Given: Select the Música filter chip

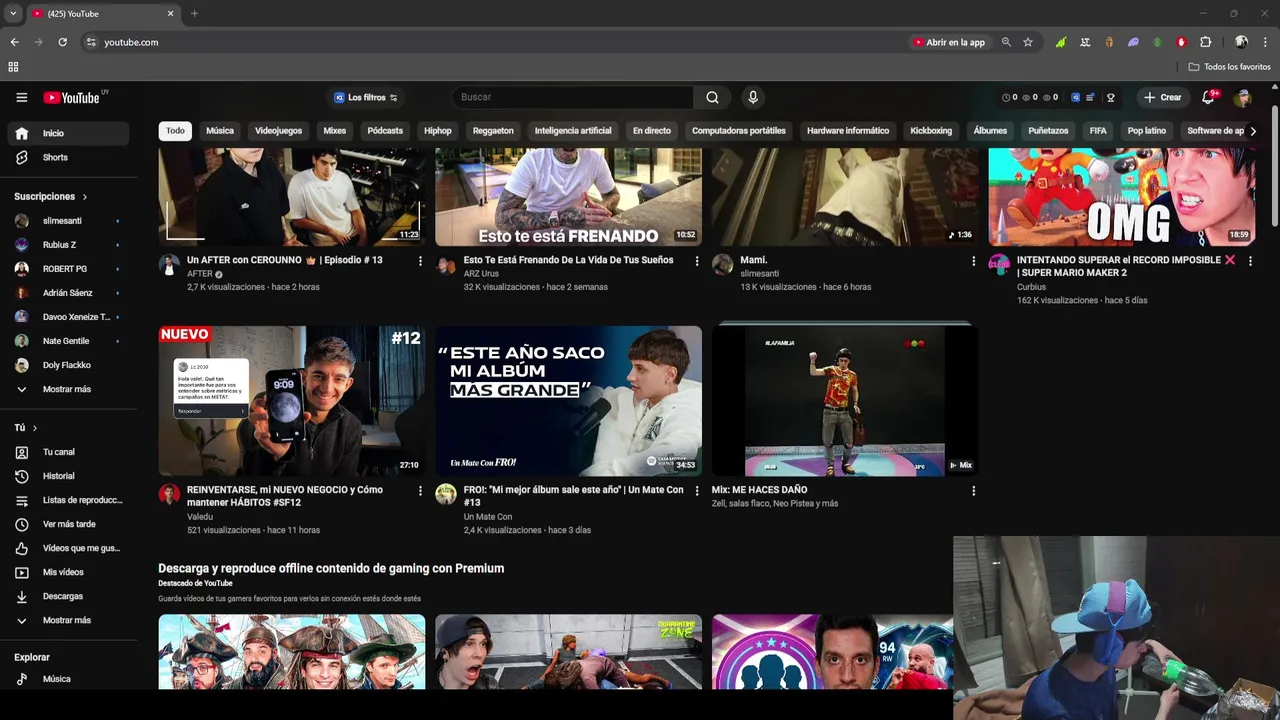Looking at the screenshot, I should [x=220, y=131].
